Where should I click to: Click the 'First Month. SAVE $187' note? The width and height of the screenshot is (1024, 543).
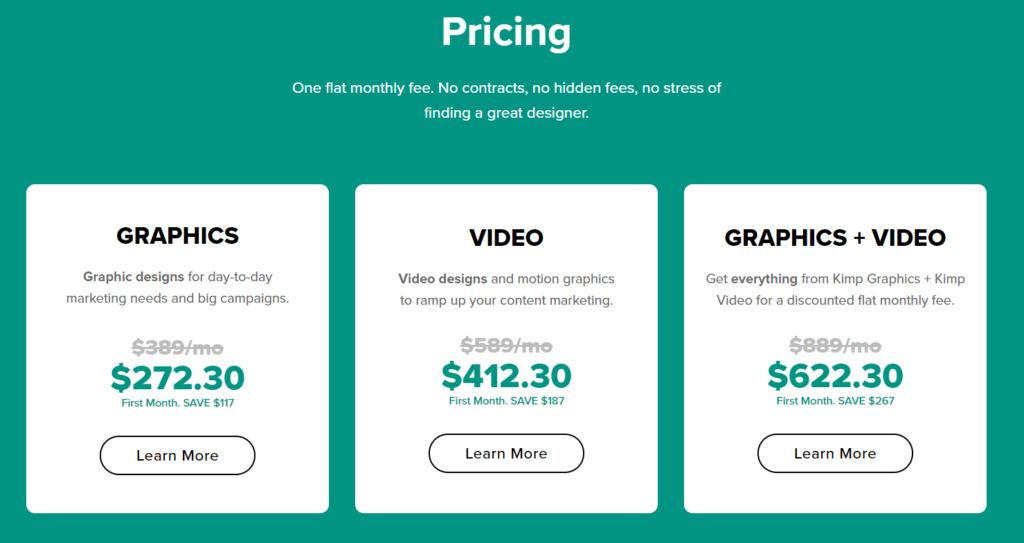click(506, 401)
